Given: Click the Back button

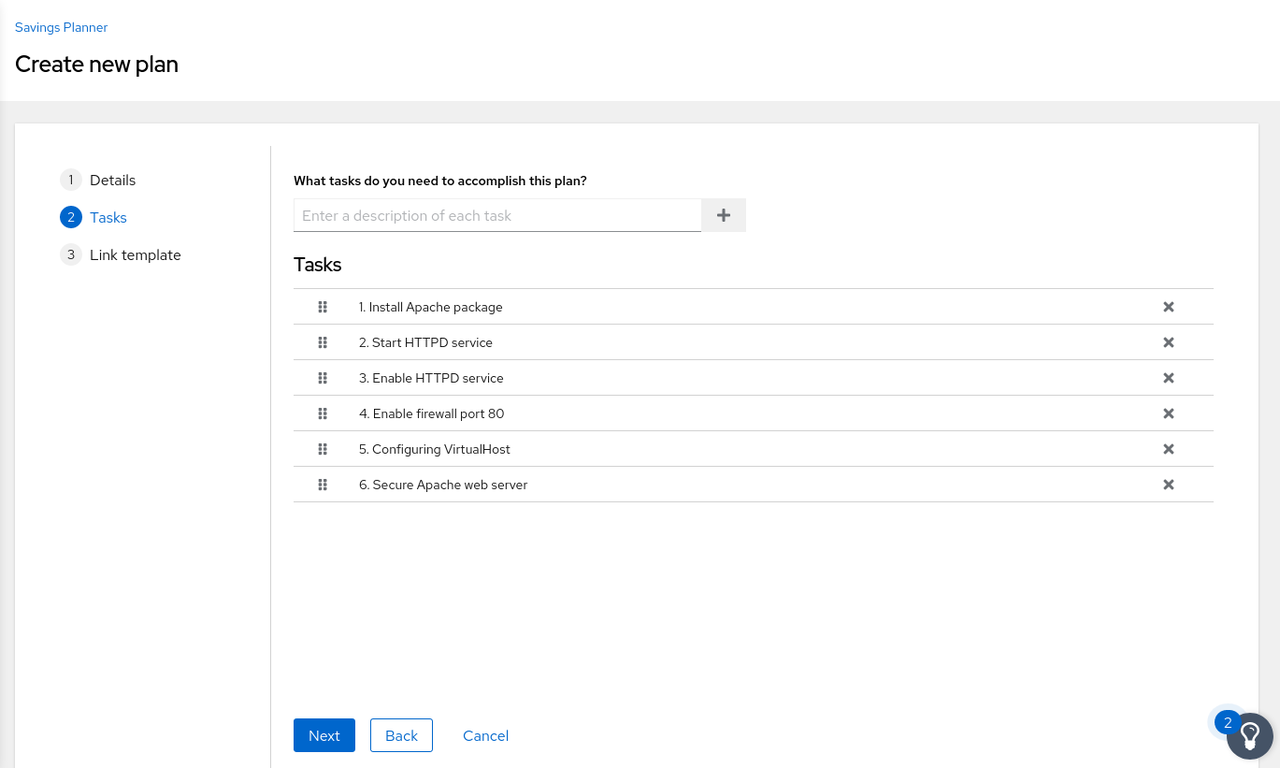Looking at the screenshot, I should [x=401, y=735].
